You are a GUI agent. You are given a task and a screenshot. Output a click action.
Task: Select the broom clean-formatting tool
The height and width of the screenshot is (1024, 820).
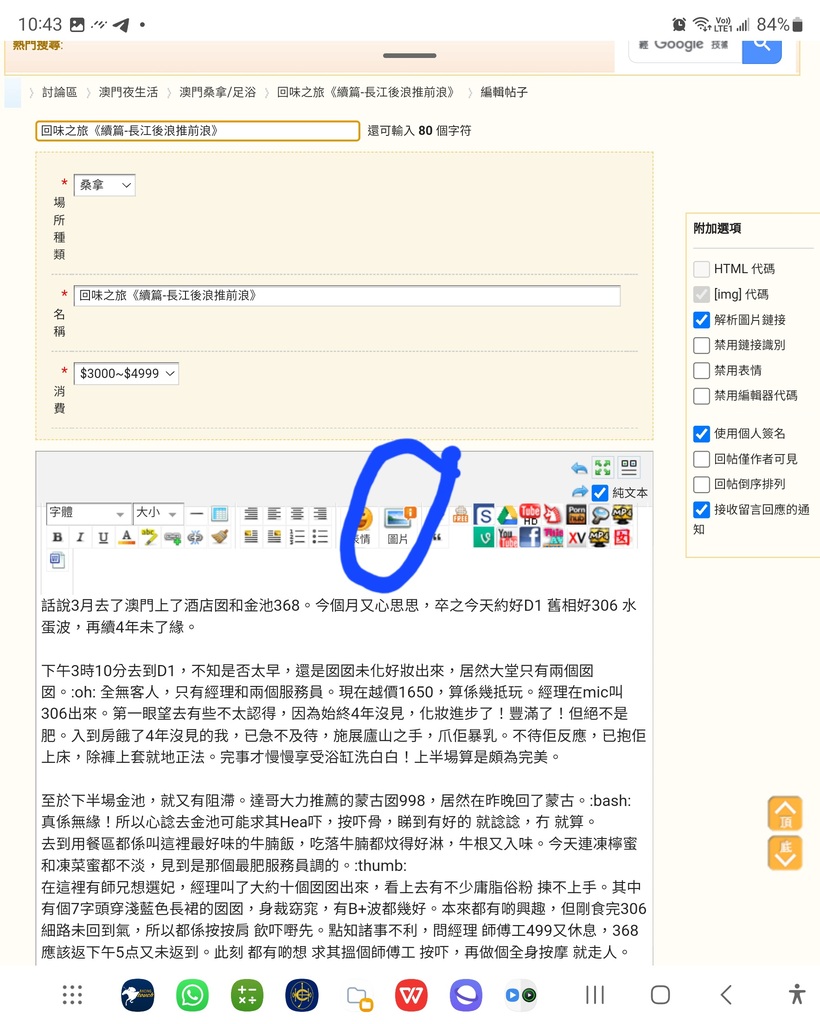tap(220, 535)
